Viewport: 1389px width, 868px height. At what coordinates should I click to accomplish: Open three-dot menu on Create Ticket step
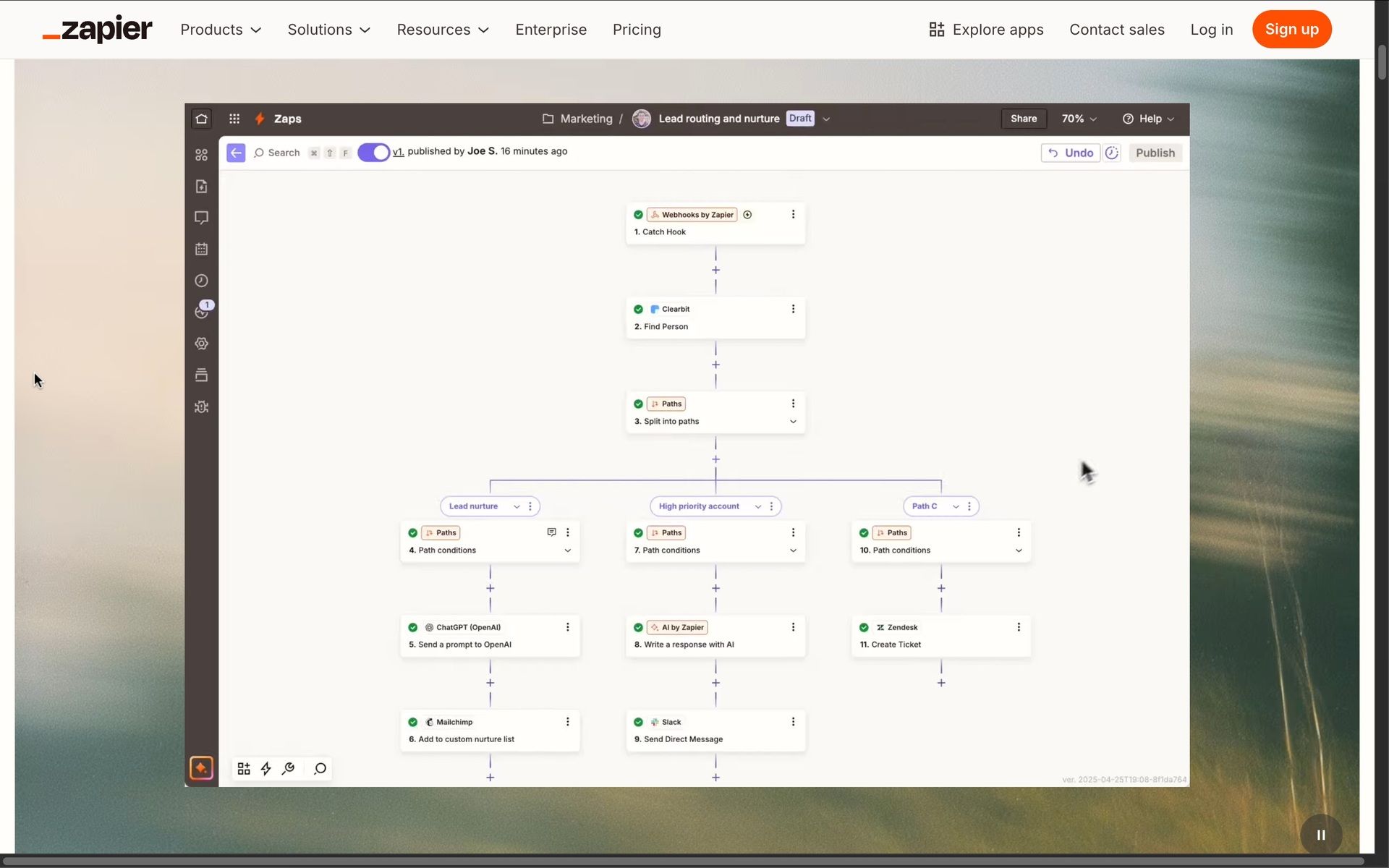[x=1019, y=627]
